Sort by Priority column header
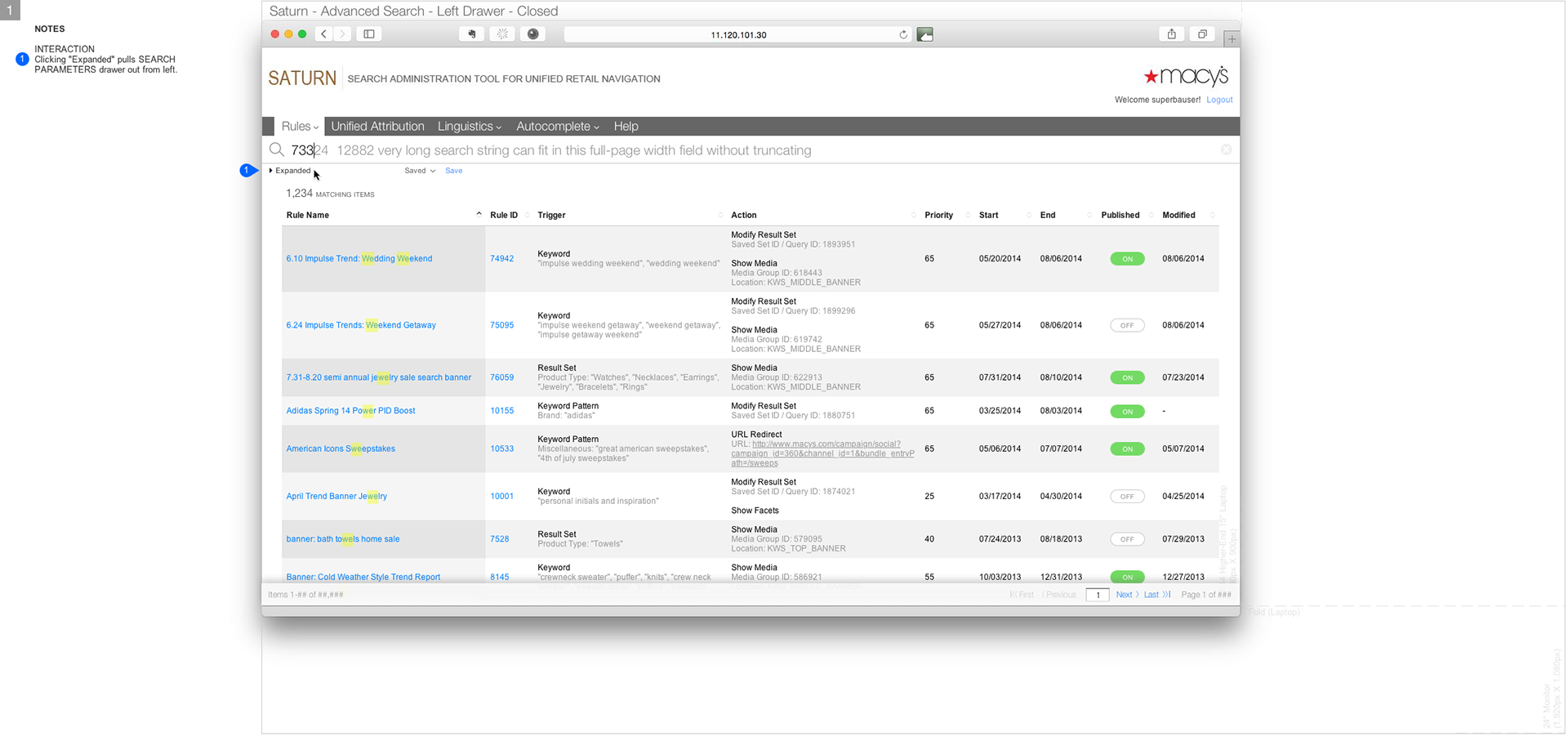This screenshot has width=1568, height=736. click(x=938, y=215)
